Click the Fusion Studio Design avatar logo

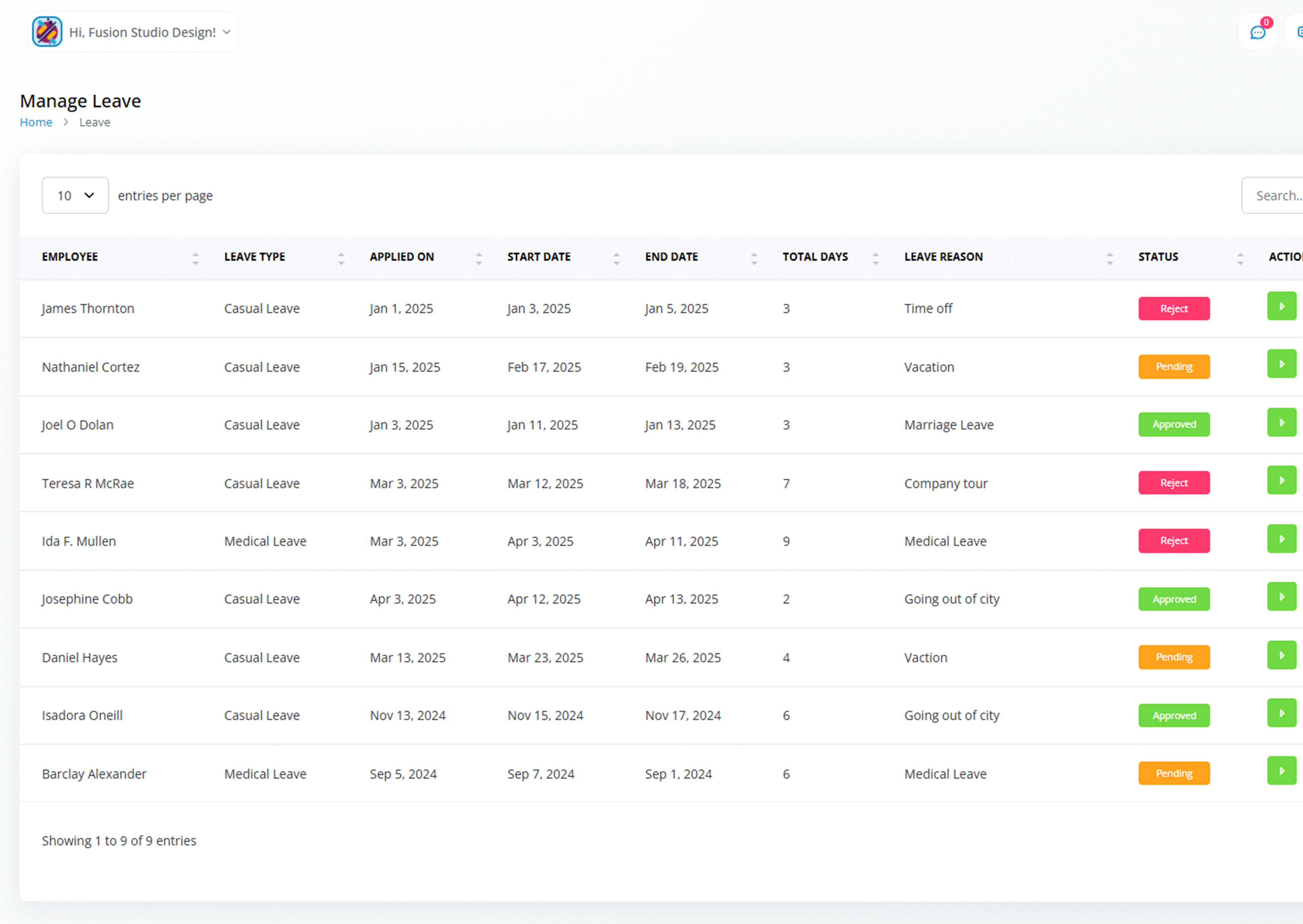(47, 32)
